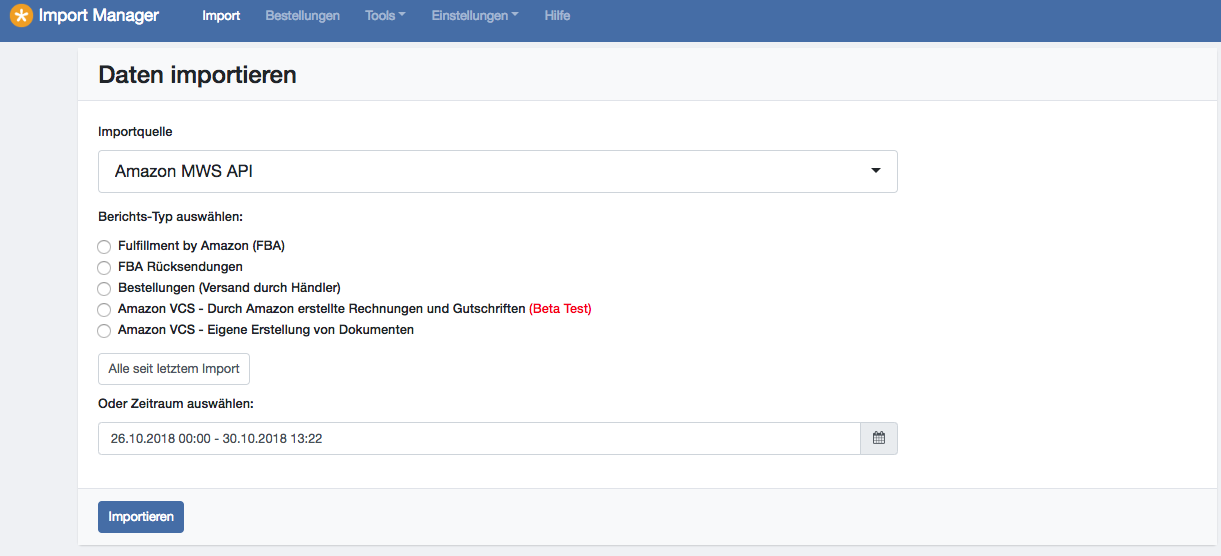Click the Oder Zeitraum auswählen label
1221x556 pixels.
click(176, 404)
